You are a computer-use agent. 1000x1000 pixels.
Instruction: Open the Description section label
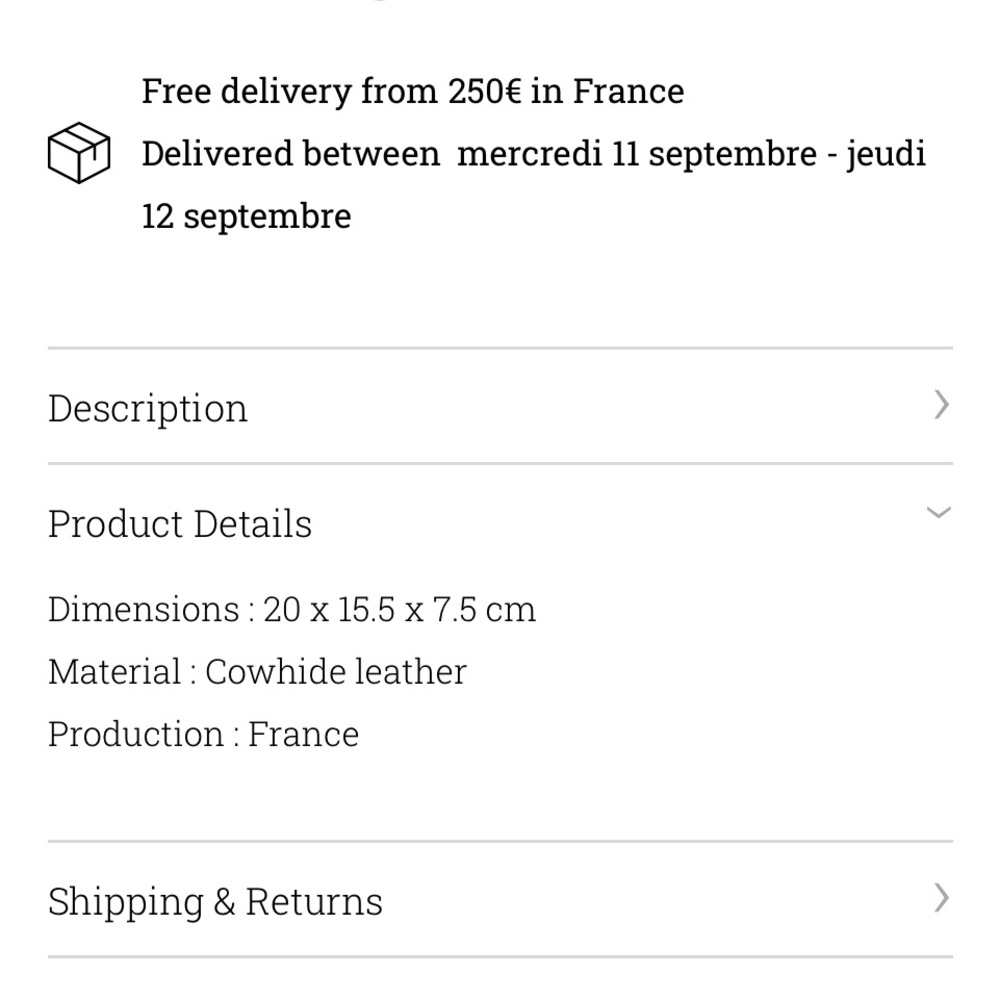148,408
